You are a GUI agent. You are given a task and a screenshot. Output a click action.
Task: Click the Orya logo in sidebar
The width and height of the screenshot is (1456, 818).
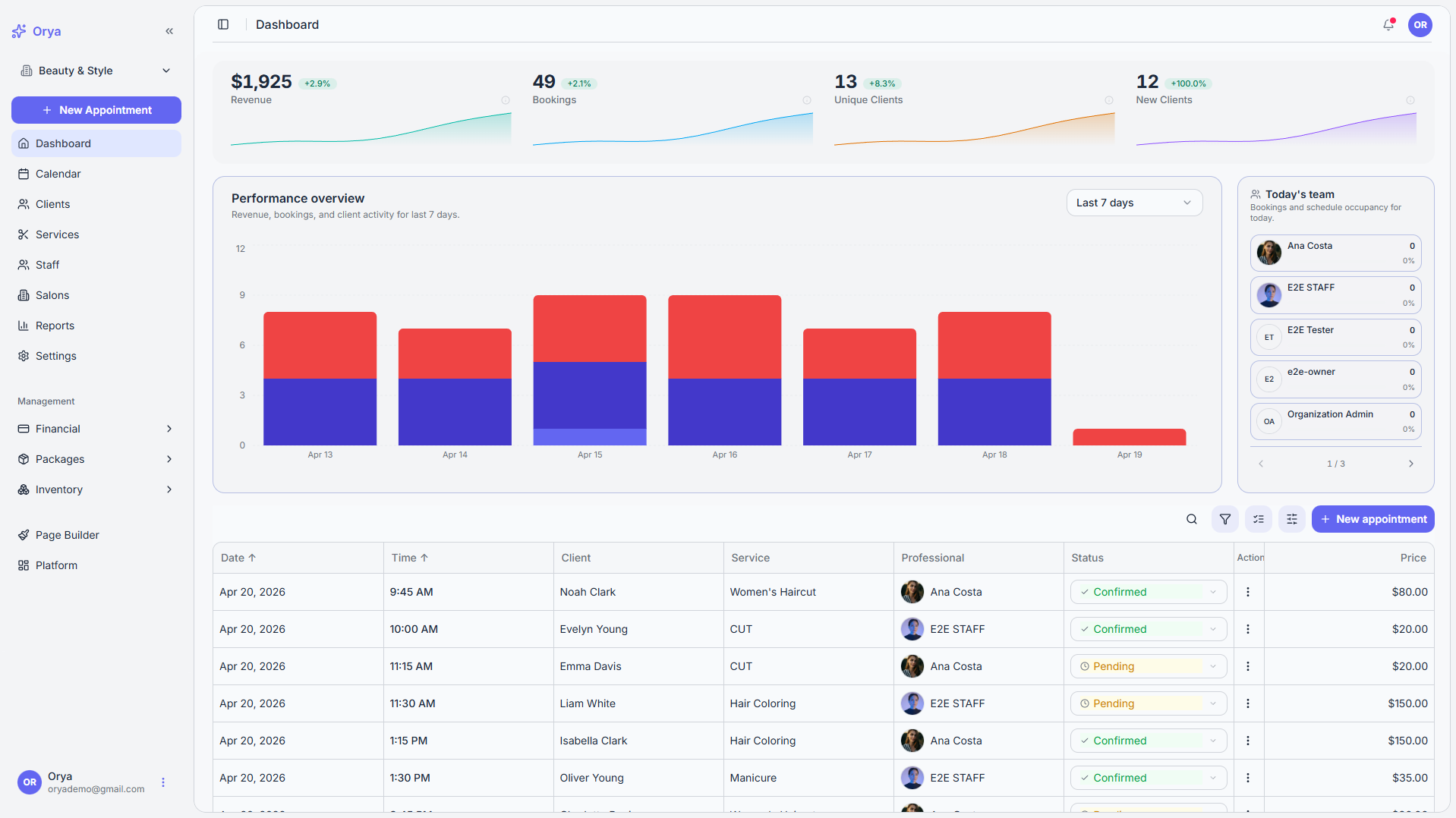(x=36, y=31)
